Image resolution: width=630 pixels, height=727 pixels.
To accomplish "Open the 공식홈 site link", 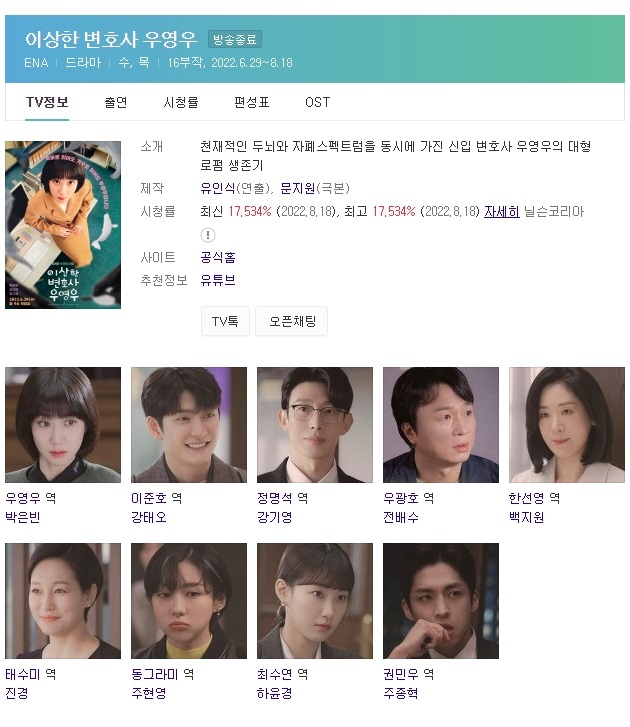I will point(218,257).
